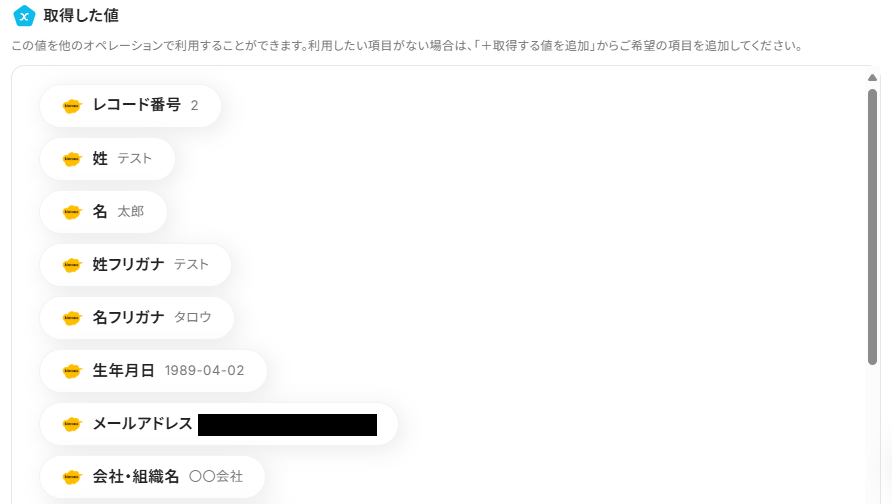Click the kintone icon in 生年月日 chip
892x504 pixels.
tap(72, 371)
